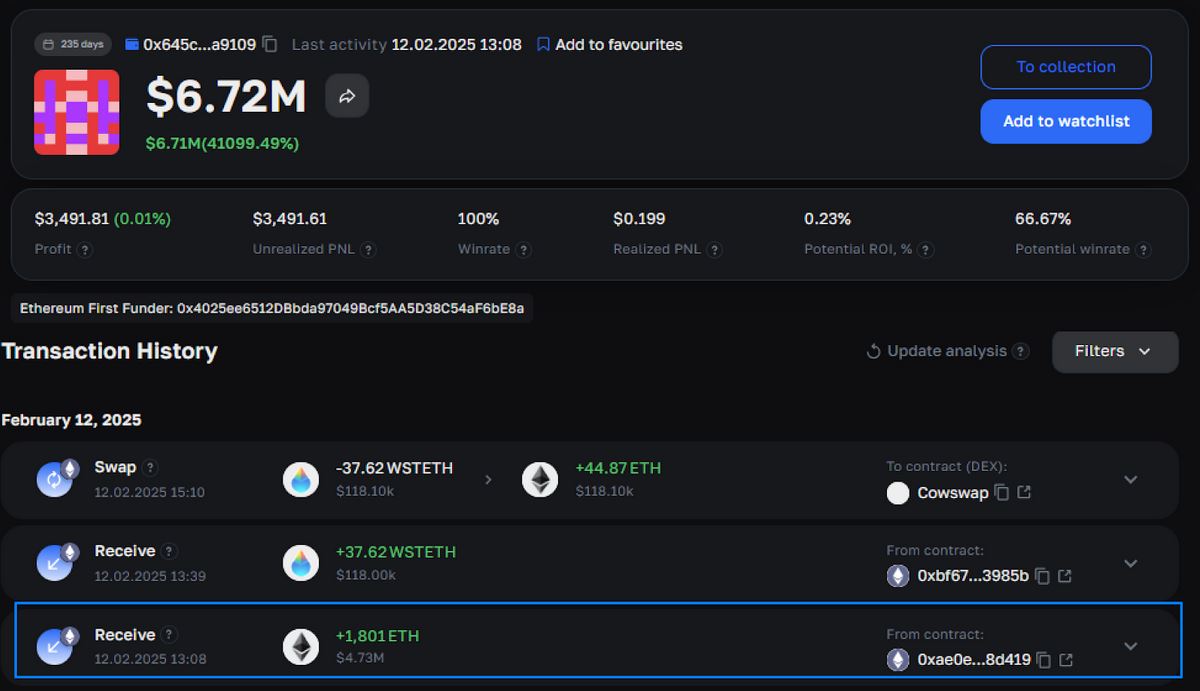Click the WSTETH token icon in Receive row

point(301,564)
